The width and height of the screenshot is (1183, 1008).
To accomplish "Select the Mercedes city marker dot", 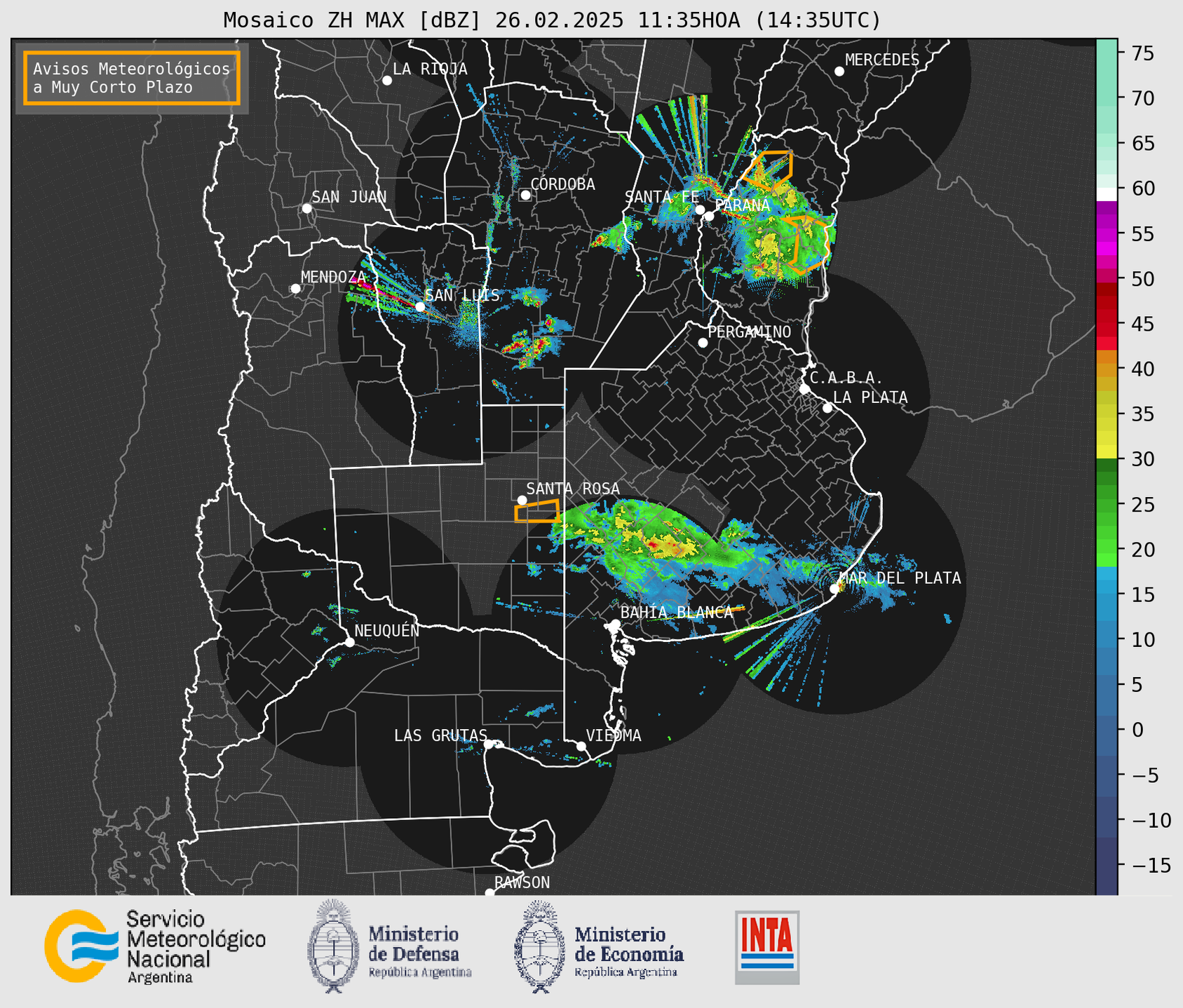I will point(839,71).
